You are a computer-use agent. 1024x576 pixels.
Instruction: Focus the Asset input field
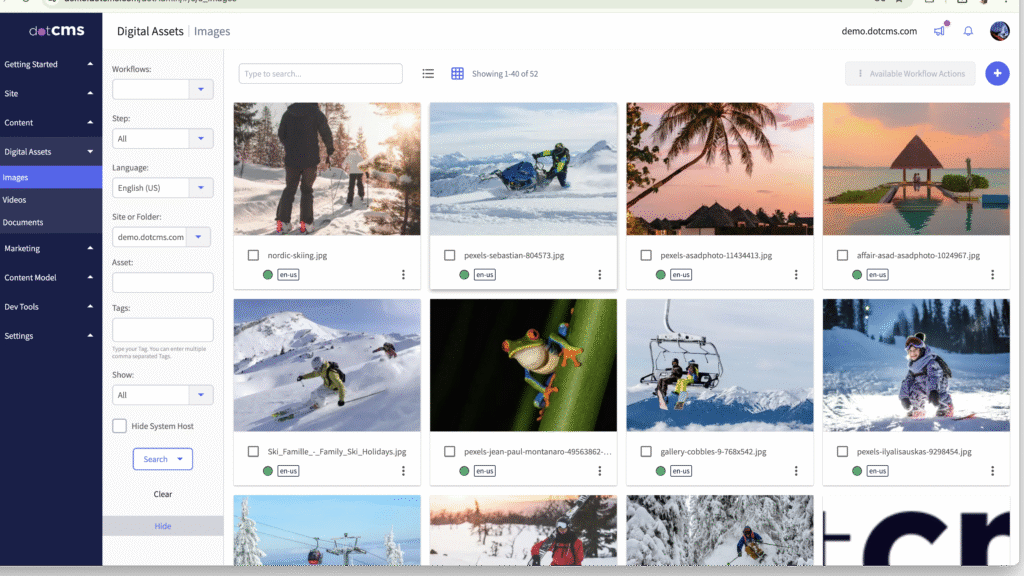(x=163, y=283)
